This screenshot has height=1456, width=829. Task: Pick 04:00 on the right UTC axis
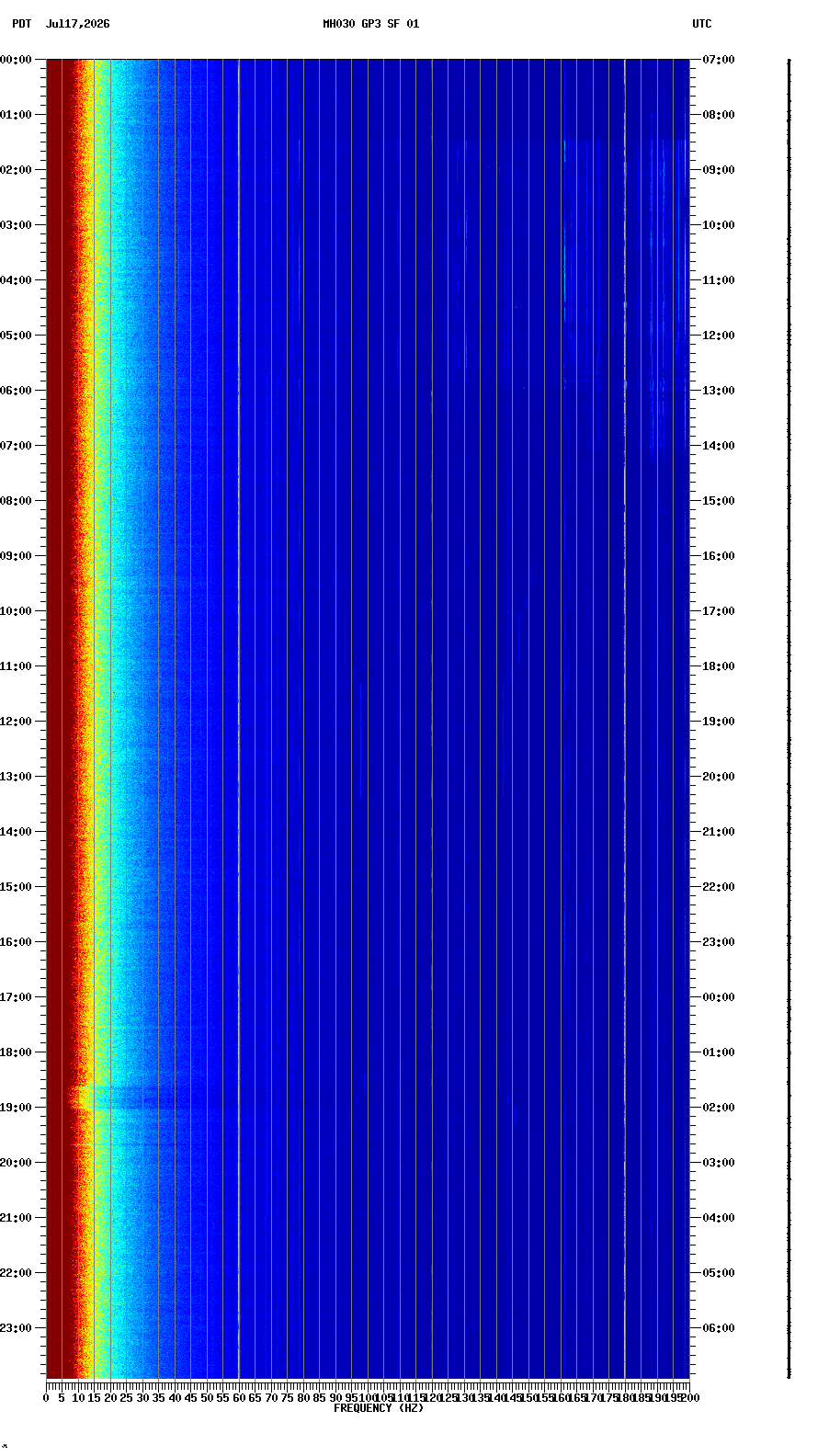click(x=719, y=1218)
